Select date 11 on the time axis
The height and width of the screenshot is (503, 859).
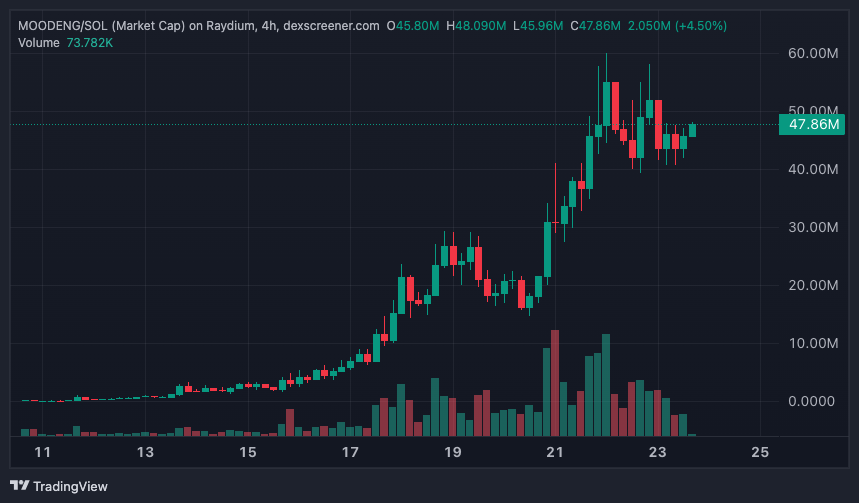tap(43, 452)
